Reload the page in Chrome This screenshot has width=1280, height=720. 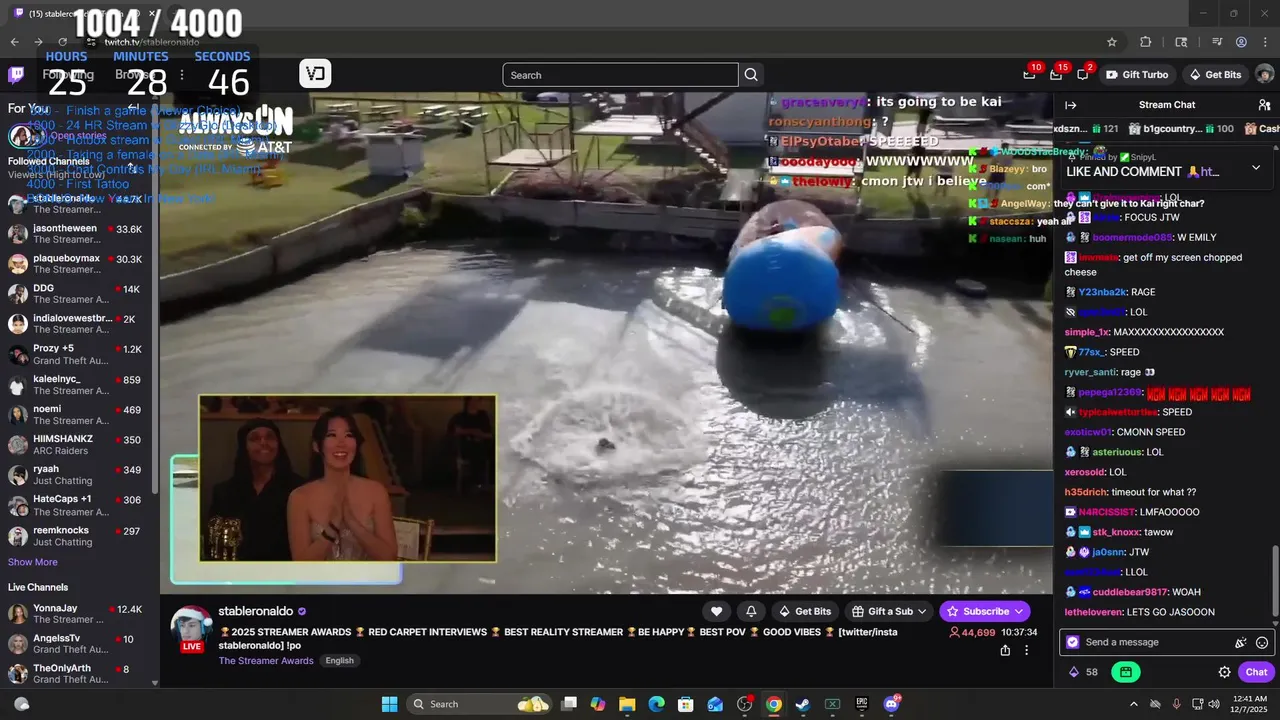point(62,42)
